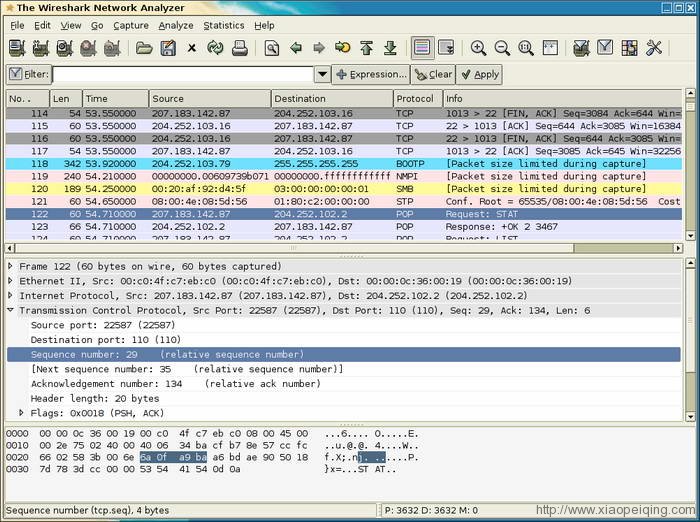Save capture file floppy icon
This screenshot has height=522, width=700.
(x=168, y=48)
